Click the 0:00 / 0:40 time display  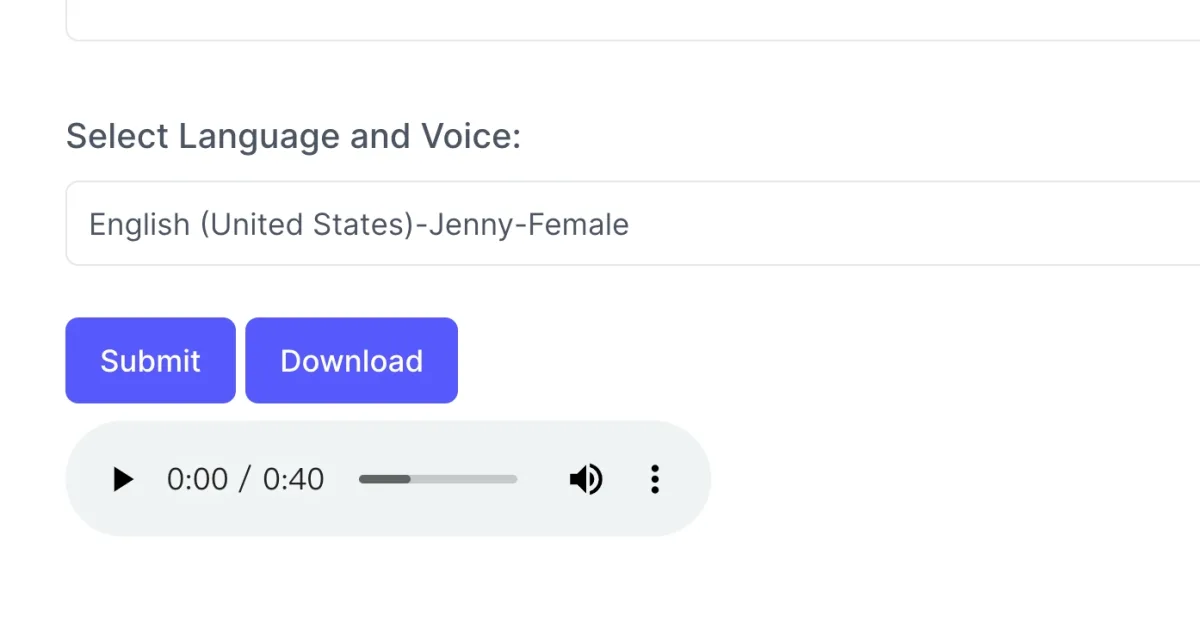pos(245,480)
